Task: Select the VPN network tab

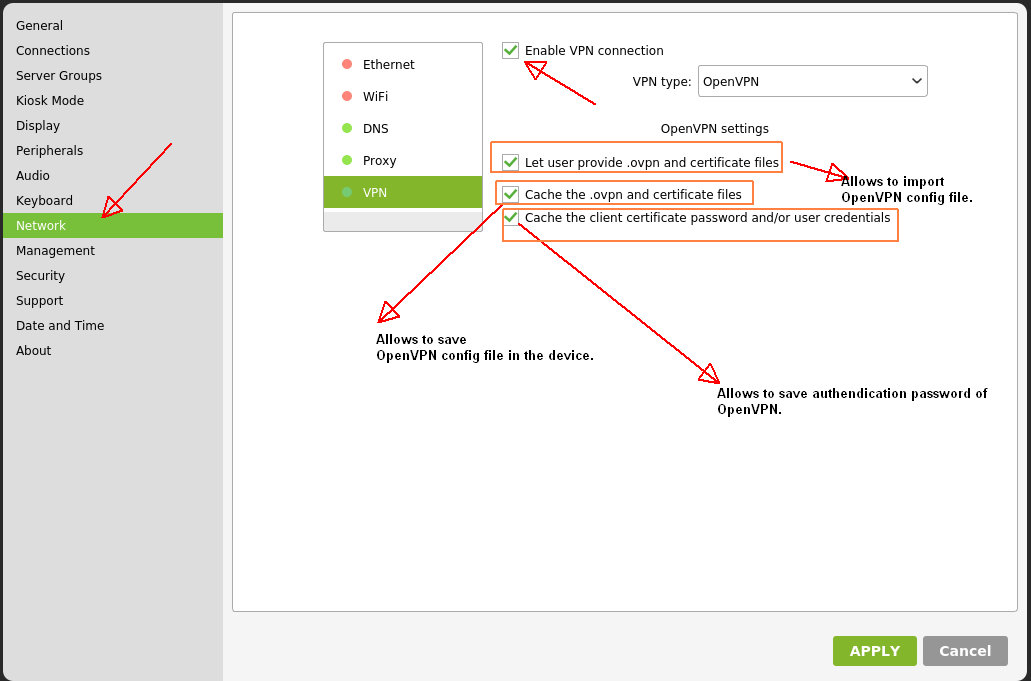Action: 403,192
